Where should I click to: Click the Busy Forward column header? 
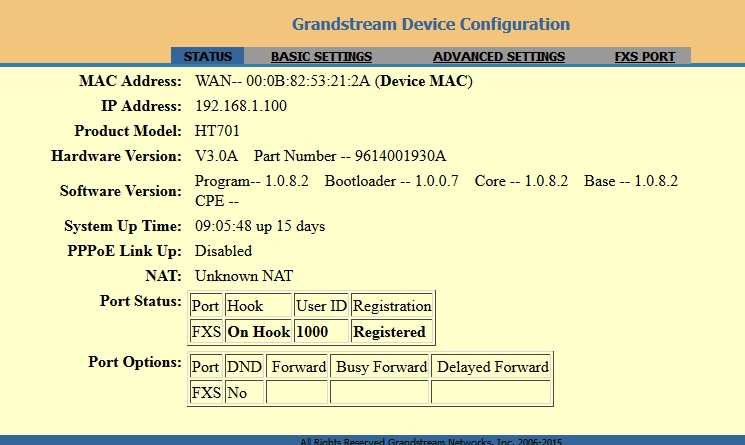(x=380, y=367)
